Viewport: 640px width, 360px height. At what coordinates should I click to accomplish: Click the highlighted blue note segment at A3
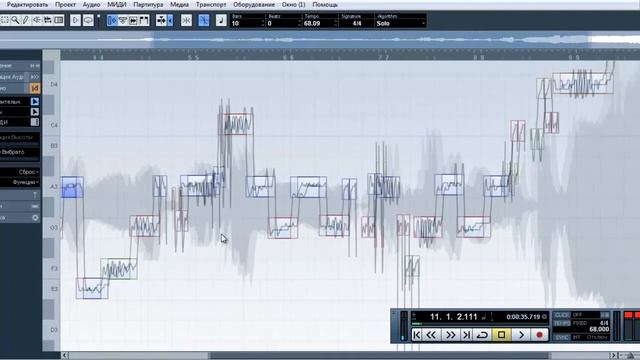click(x=72, y=187)
